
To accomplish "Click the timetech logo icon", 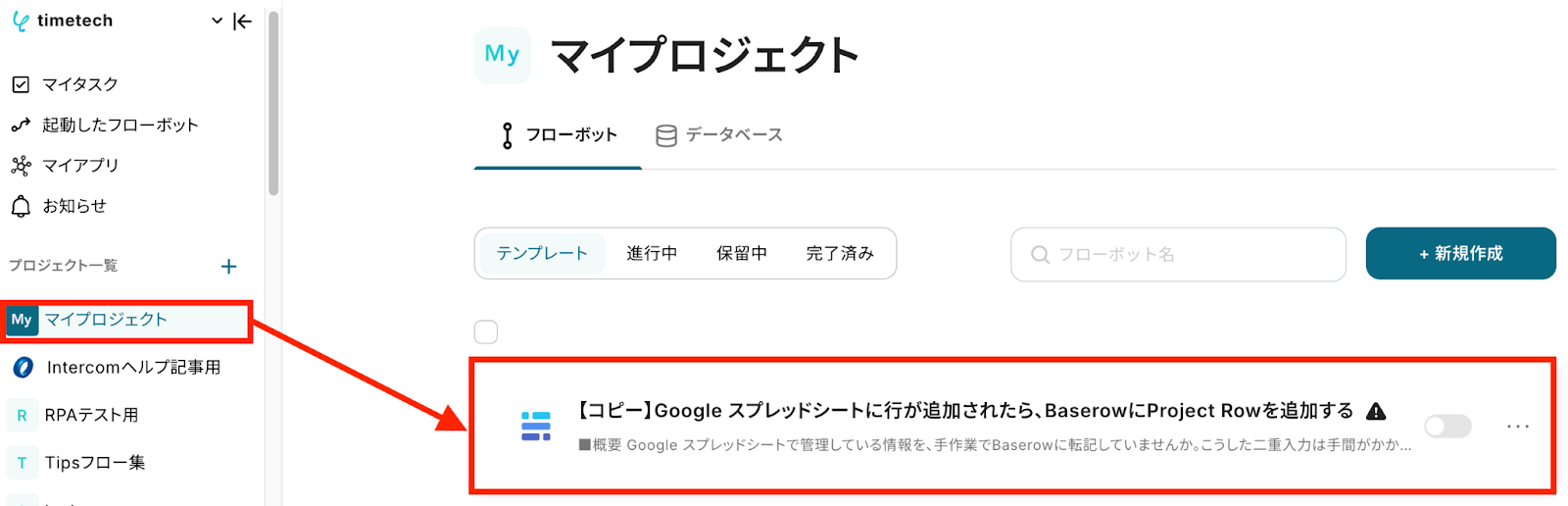I will click(21, 22).
